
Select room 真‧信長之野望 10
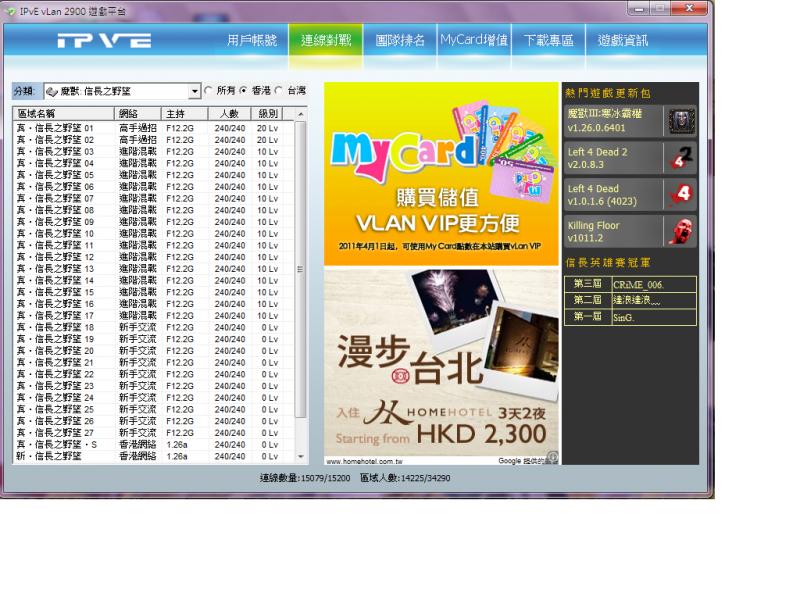pos(154,234)
